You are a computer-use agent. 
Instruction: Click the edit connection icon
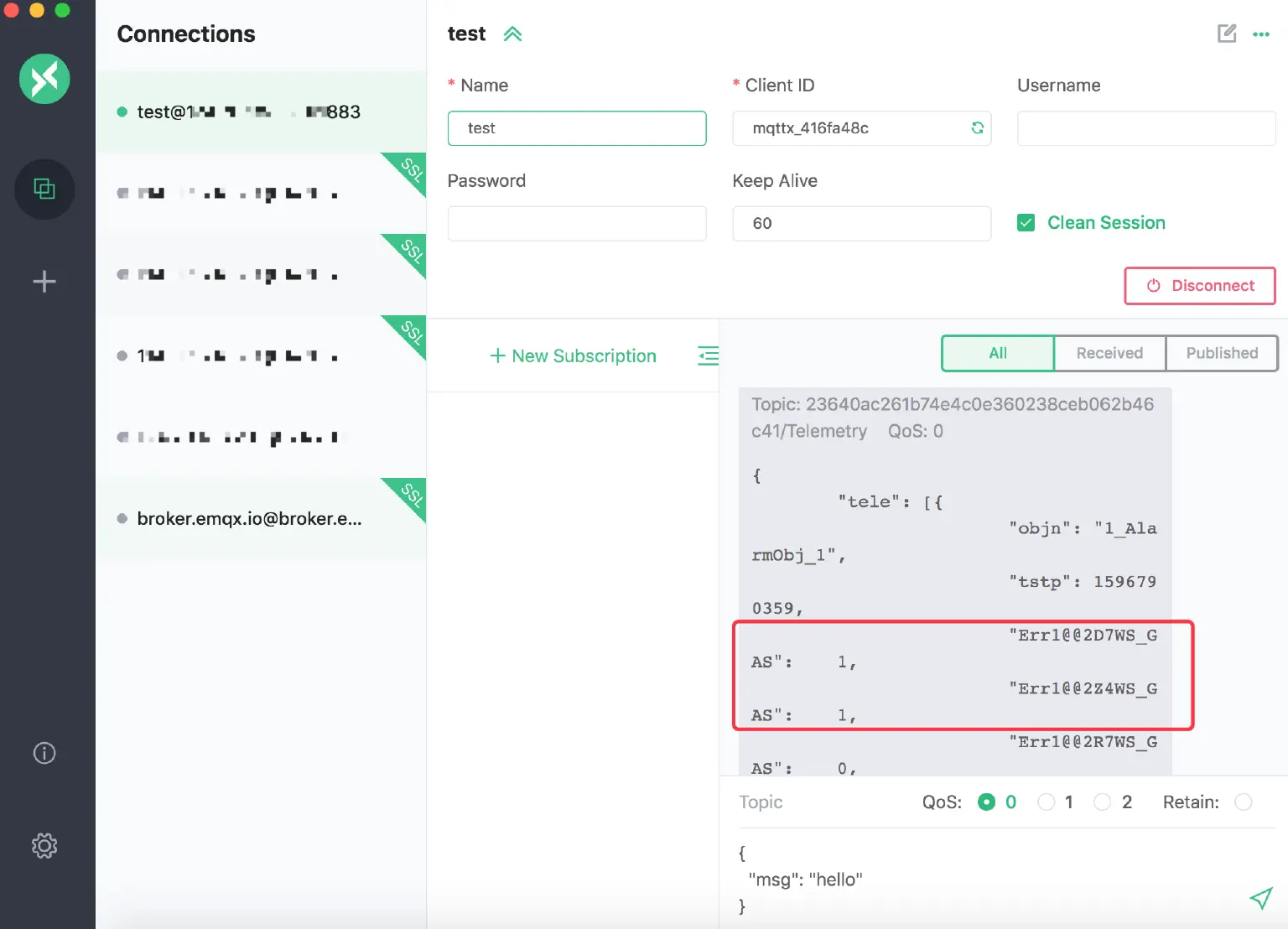click(x=1226, y=34)
